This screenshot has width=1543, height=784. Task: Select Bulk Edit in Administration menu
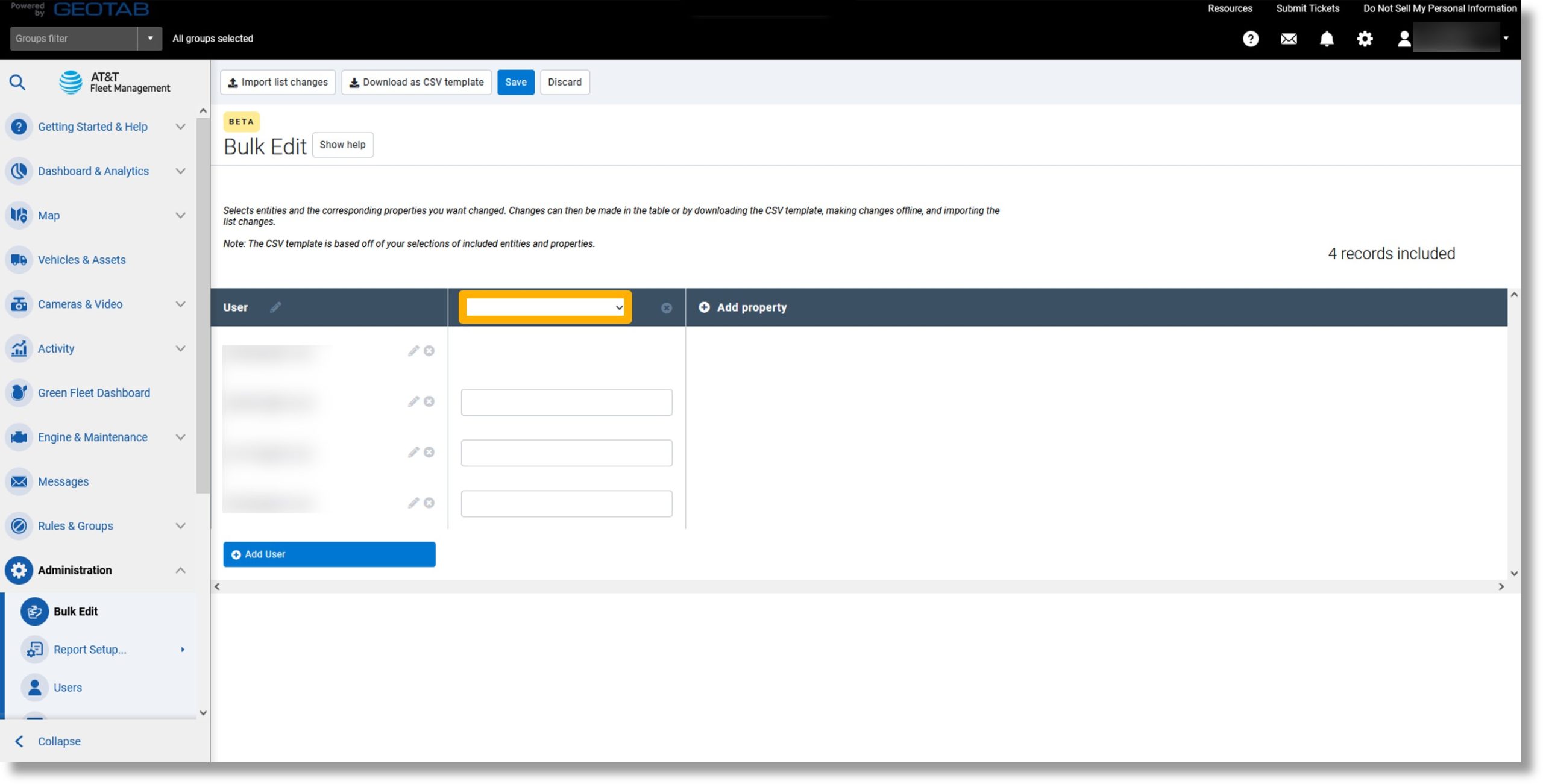click(x=75, y=612)
